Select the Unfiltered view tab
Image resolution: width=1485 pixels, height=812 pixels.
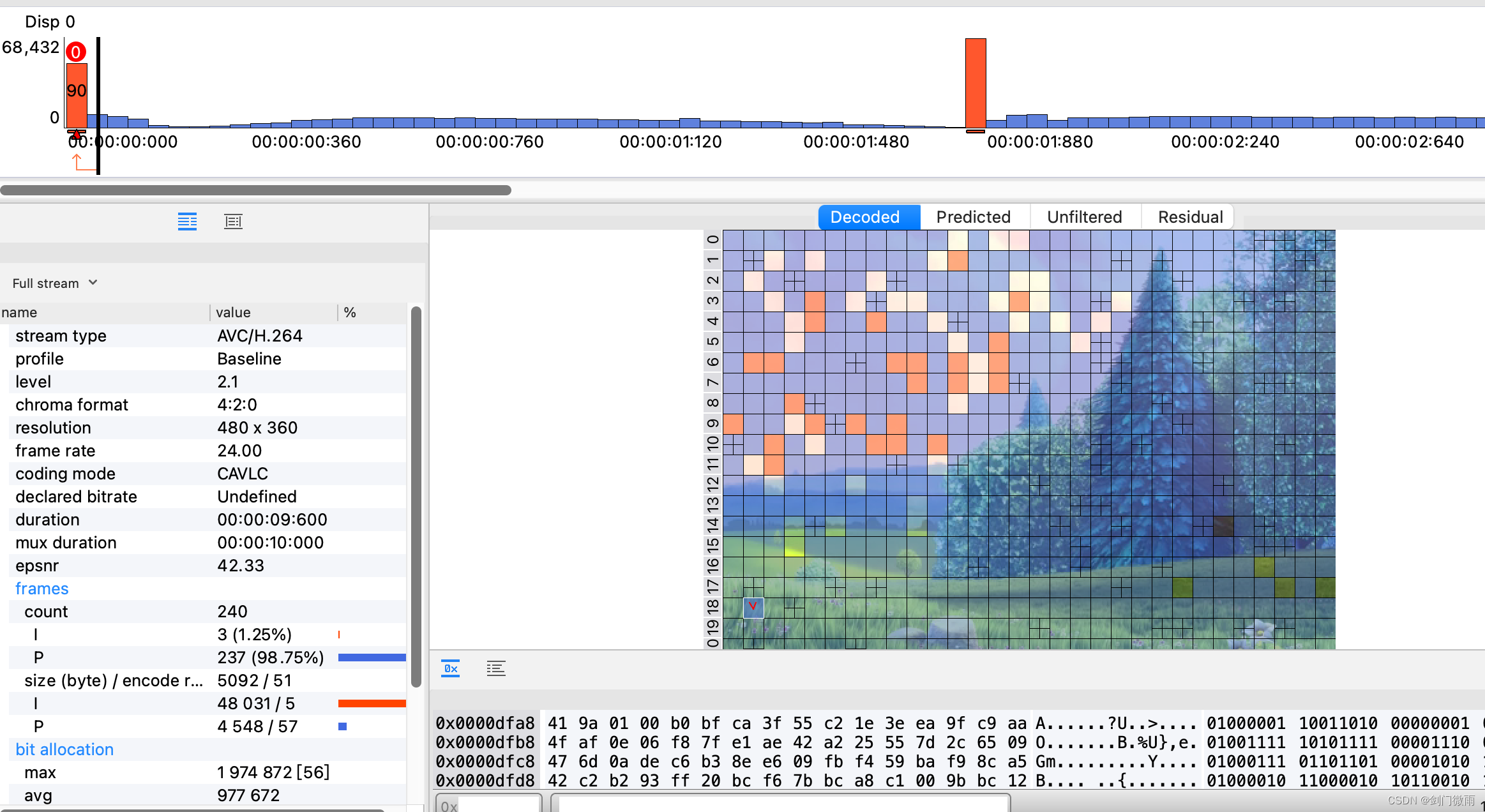tap(1084, 217)
